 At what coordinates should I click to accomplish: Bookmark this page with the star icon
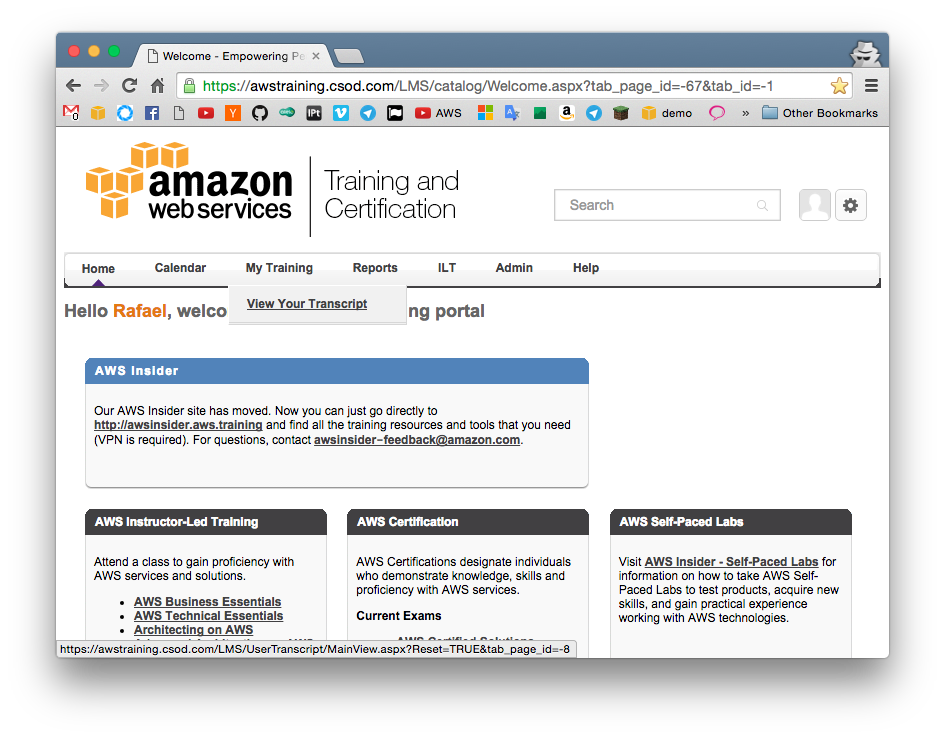click(x=839, y=86)
